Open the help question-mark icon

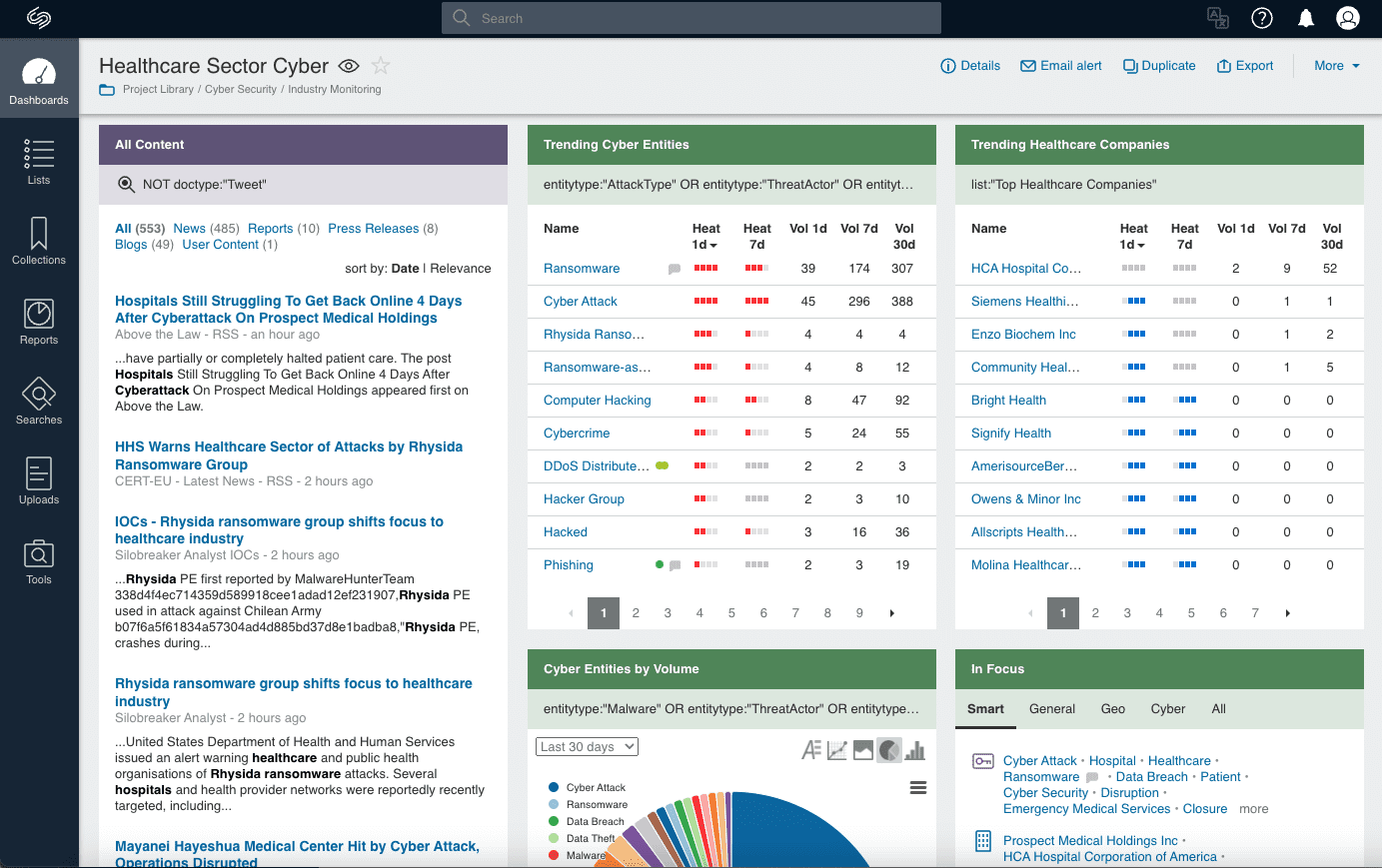click(x=1262, y=18)
